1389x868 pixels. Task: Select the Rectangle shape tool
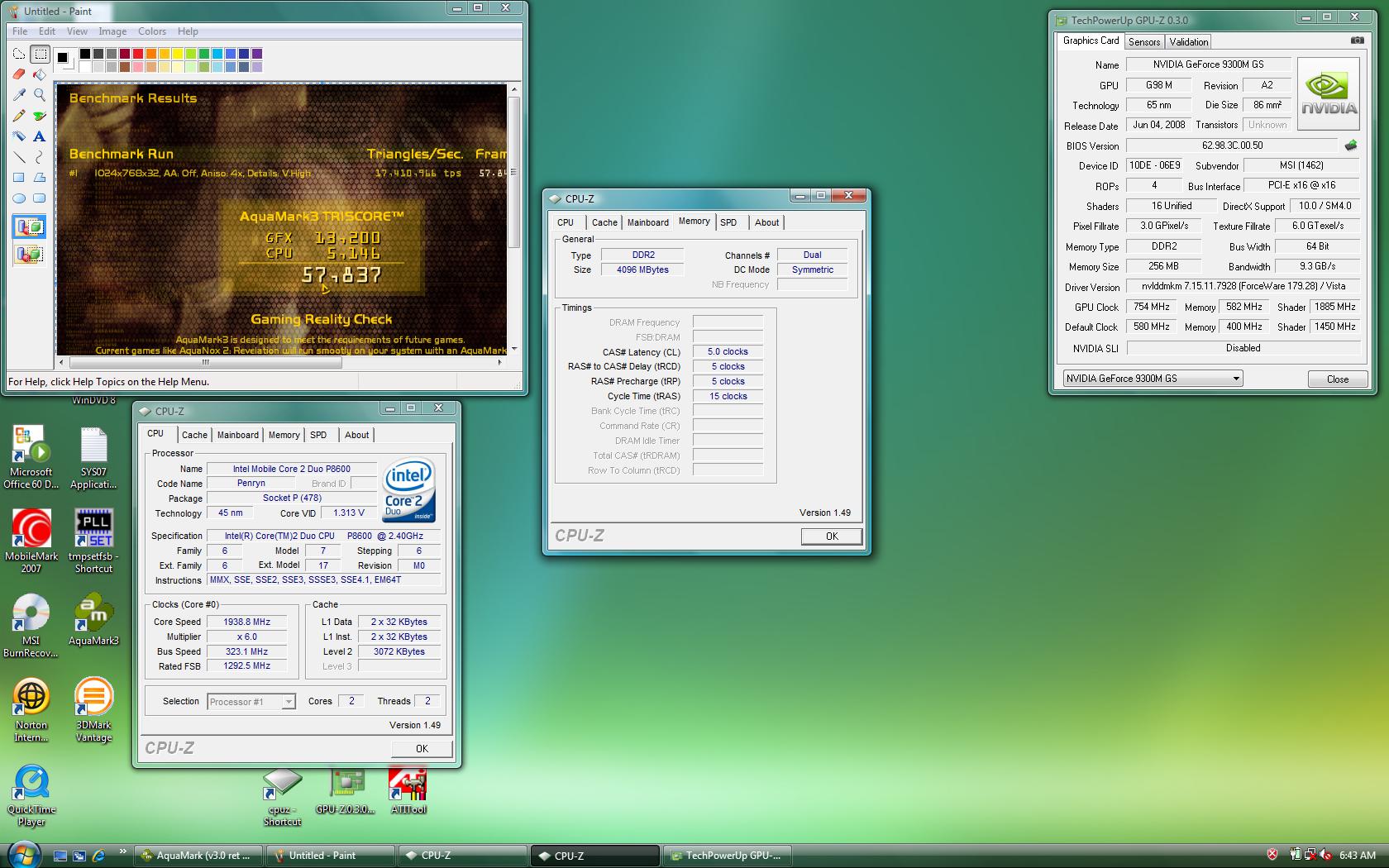(x=19, y=178)
